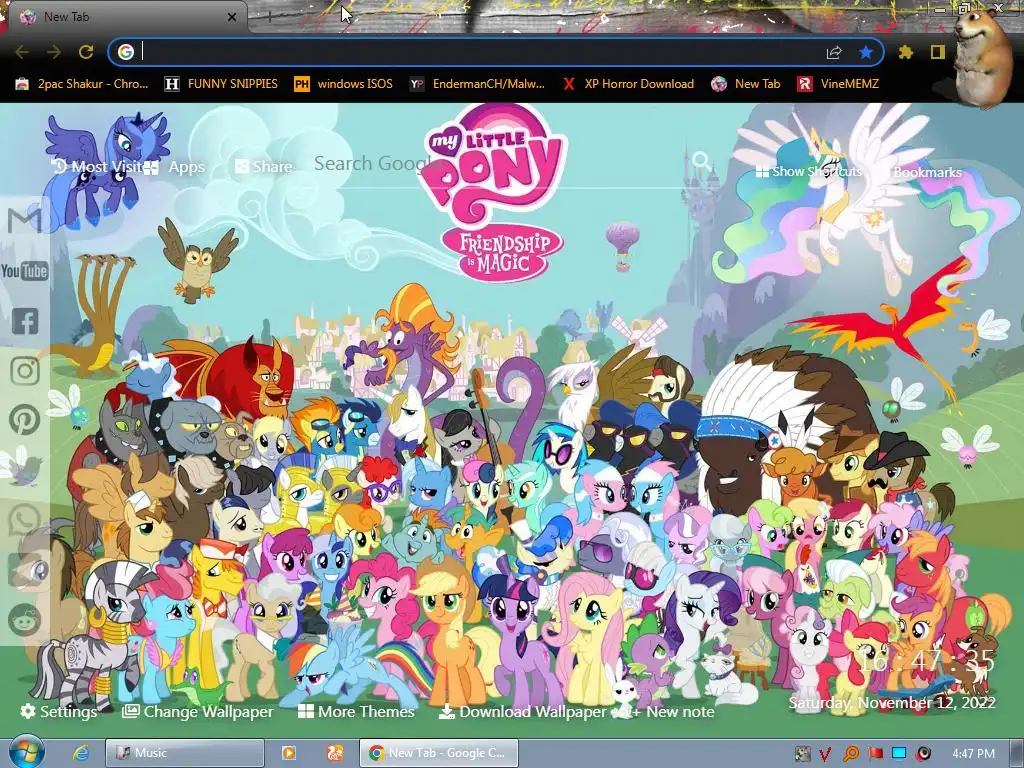1024x768 pixels.
Task: Open the Instagram sidebar icon
Action: (25, 370)
